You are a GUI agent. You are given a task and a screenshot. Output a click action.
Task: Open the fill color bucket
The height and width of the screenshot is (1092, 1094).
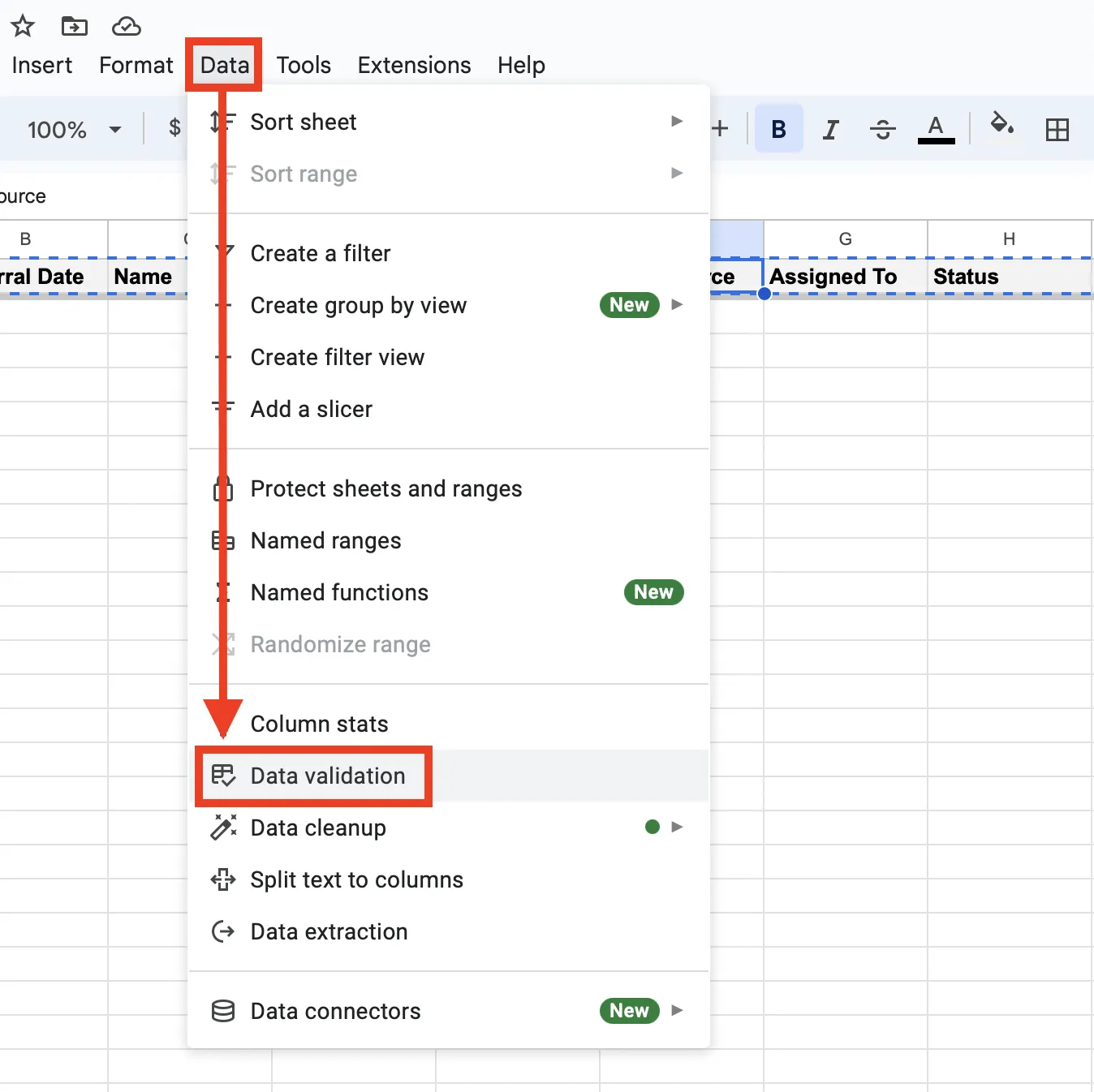point(1002,124)
